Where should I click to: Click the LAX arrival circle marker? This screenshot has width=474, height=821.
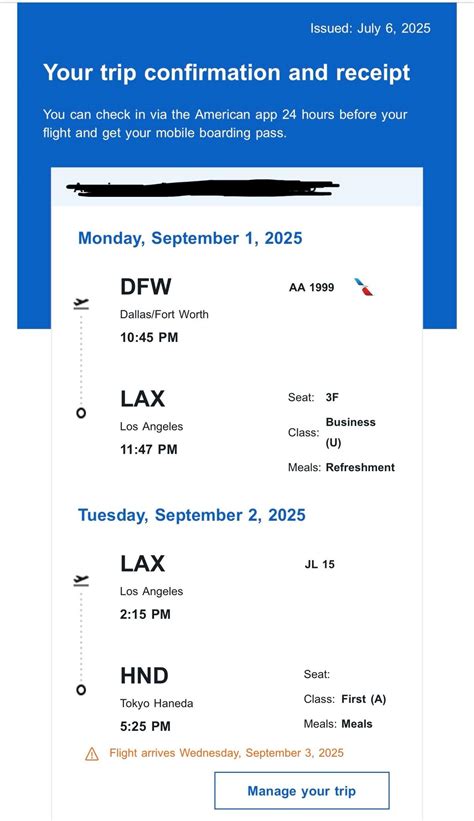[x=81, y=413]
